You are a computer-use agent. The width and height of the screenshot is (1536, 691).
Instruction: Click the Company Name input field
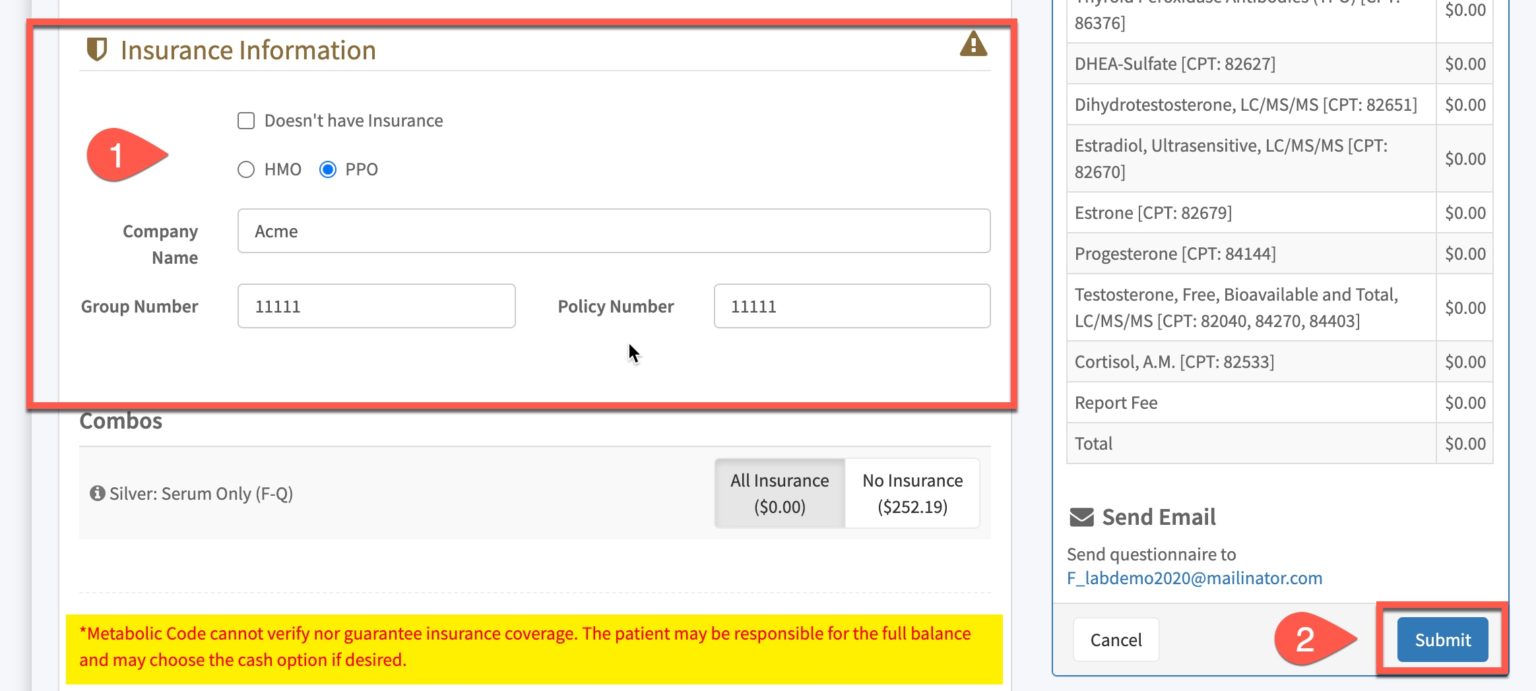tap(612, 230)
